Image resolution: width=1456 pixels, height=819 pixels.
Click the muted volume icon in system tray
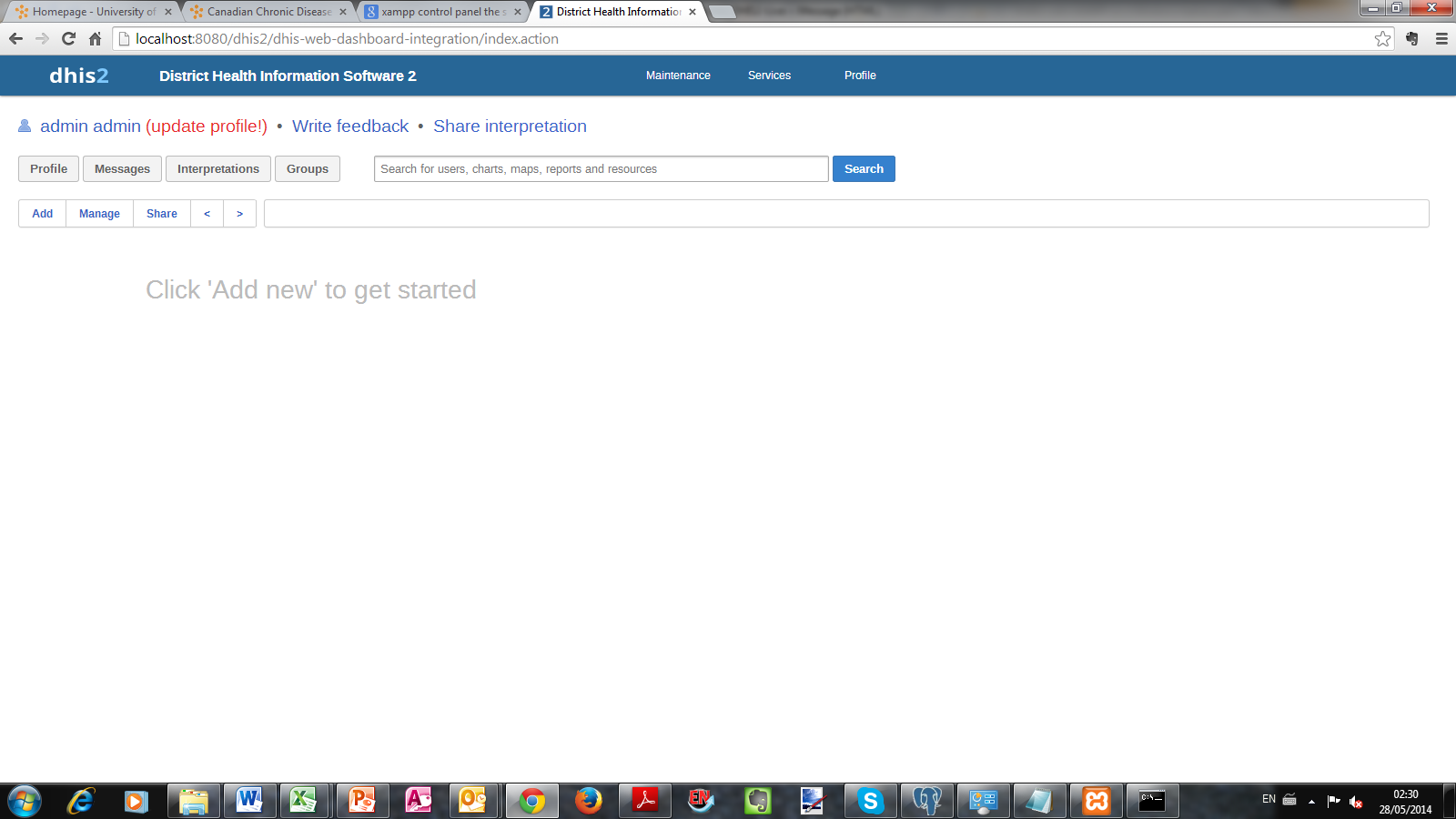1356,801
